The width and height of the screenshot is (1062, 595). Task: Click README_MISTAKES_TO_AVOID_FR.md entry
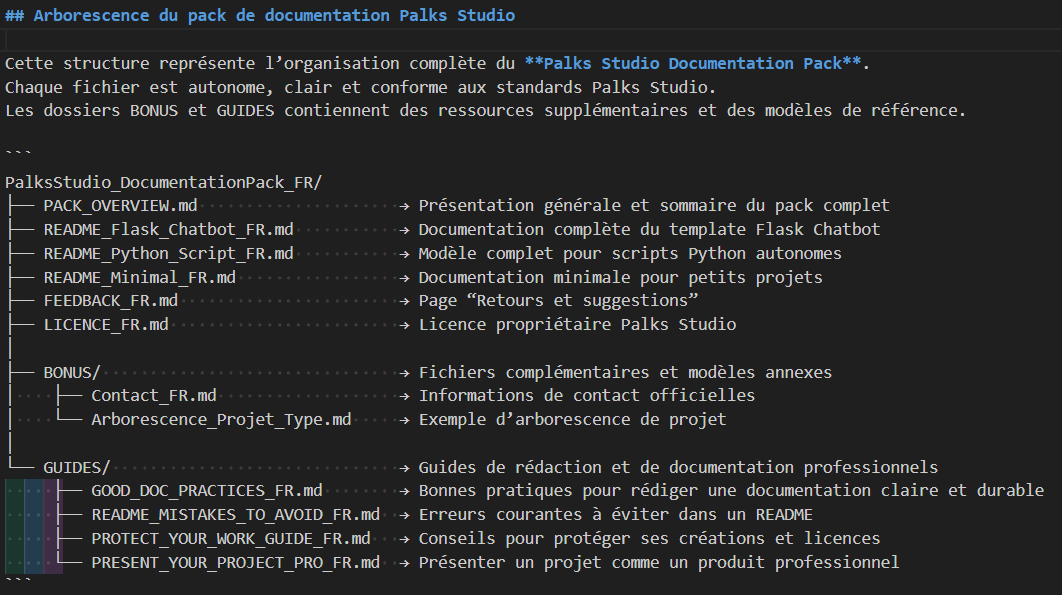[235, 515]
